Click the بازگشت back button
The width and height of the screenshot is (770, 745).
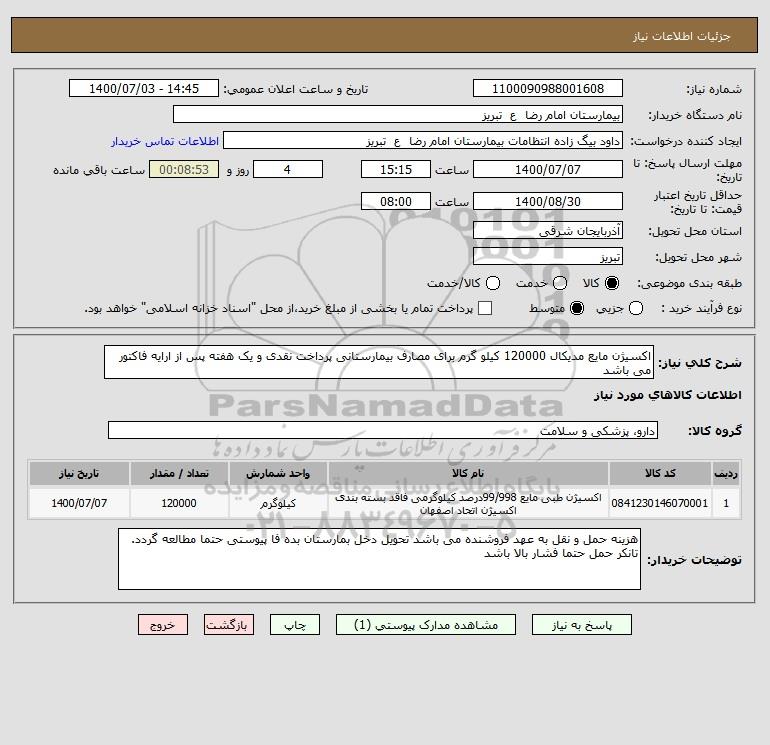pyautogui.click(x=229, y=625)
